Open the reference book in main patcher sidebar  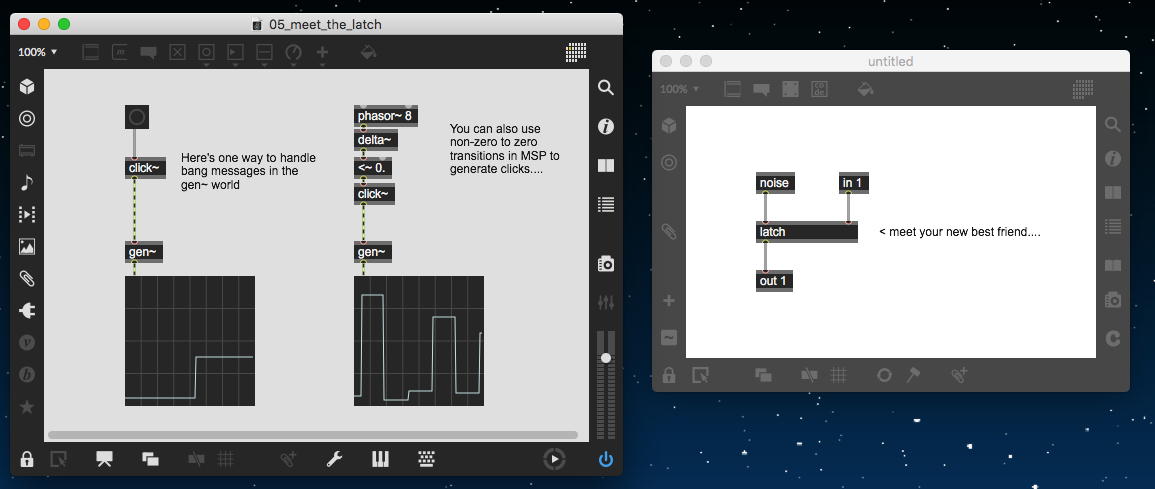(605, 166)
